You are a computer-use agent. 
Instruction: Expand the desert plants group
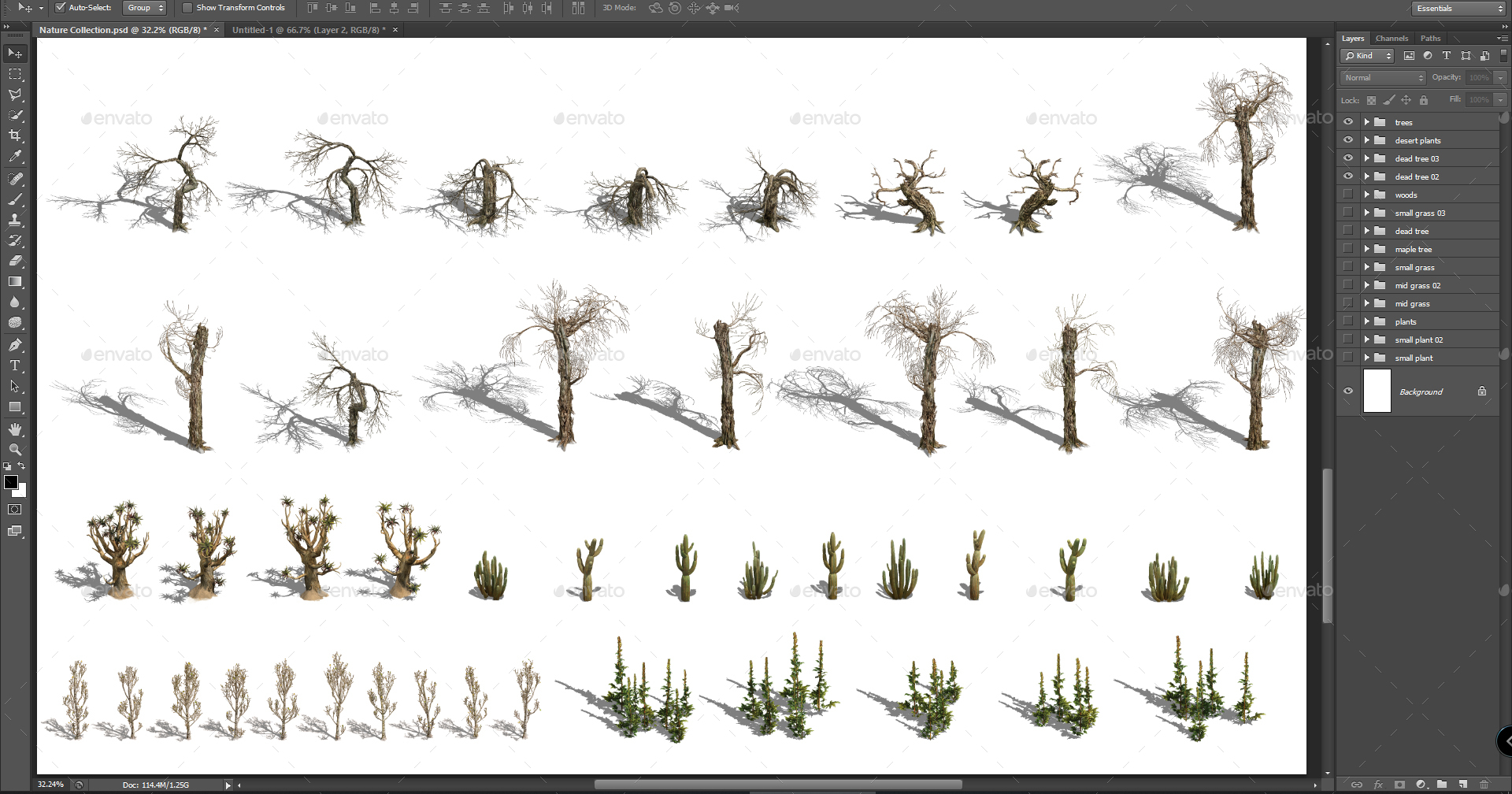[1366, 139]
